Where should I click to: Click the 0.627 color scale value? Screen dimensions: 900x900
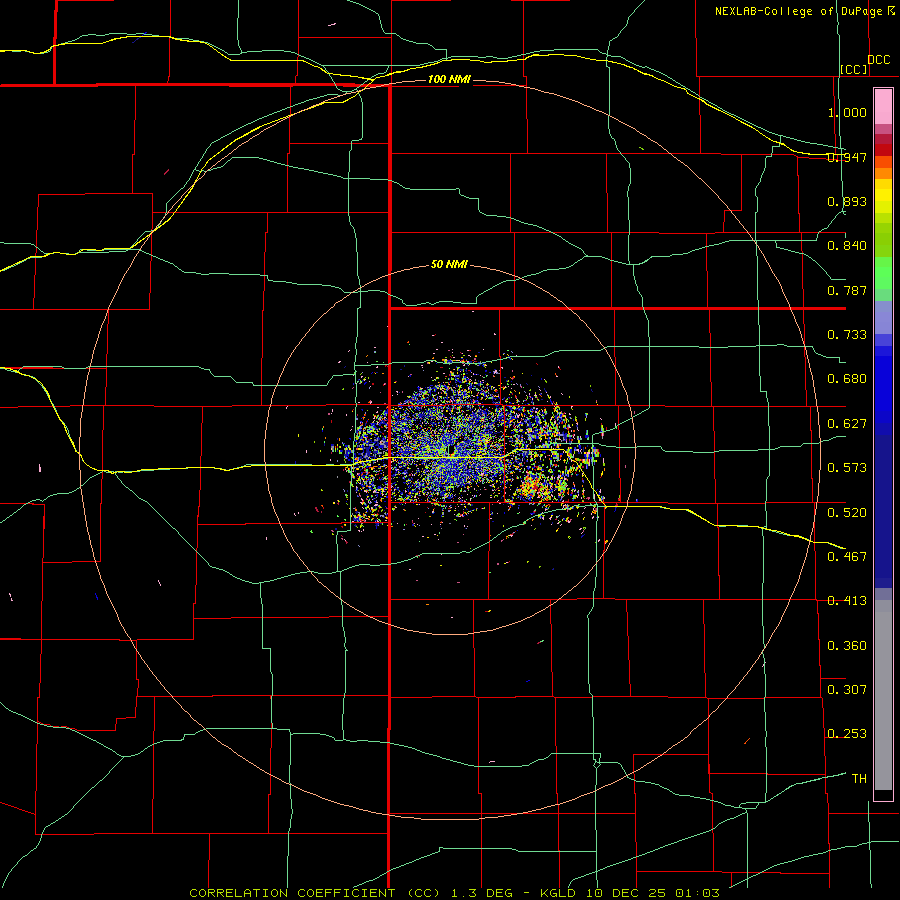pyautogui.click(x=847, y=424)
